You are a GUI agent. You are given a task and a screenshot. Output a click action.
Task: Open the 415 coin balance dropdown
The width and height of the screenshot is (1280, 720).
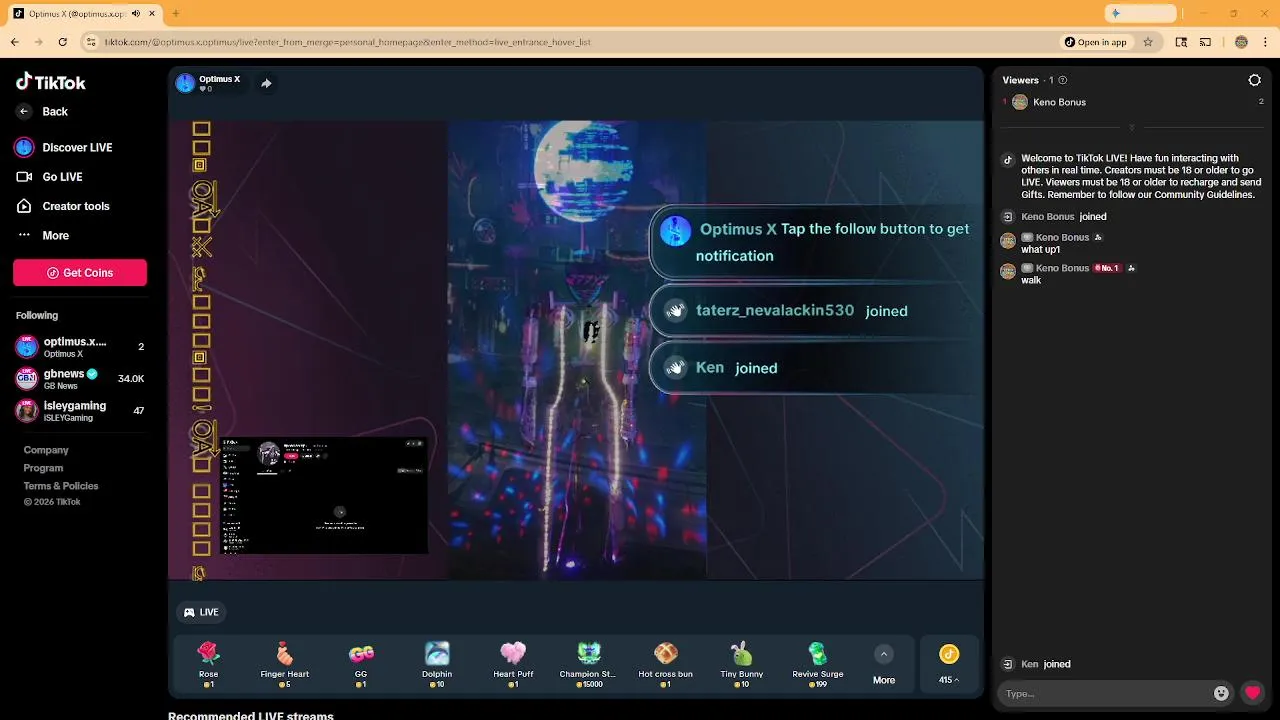949,665
